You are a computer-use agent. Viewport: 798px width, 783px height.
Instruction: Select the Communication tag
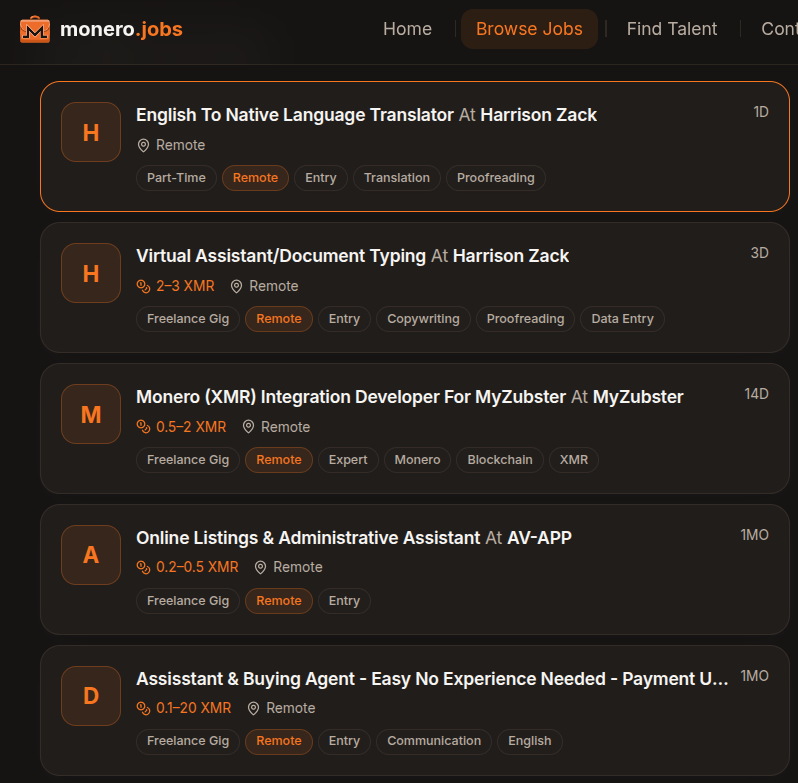pos(434,741)
